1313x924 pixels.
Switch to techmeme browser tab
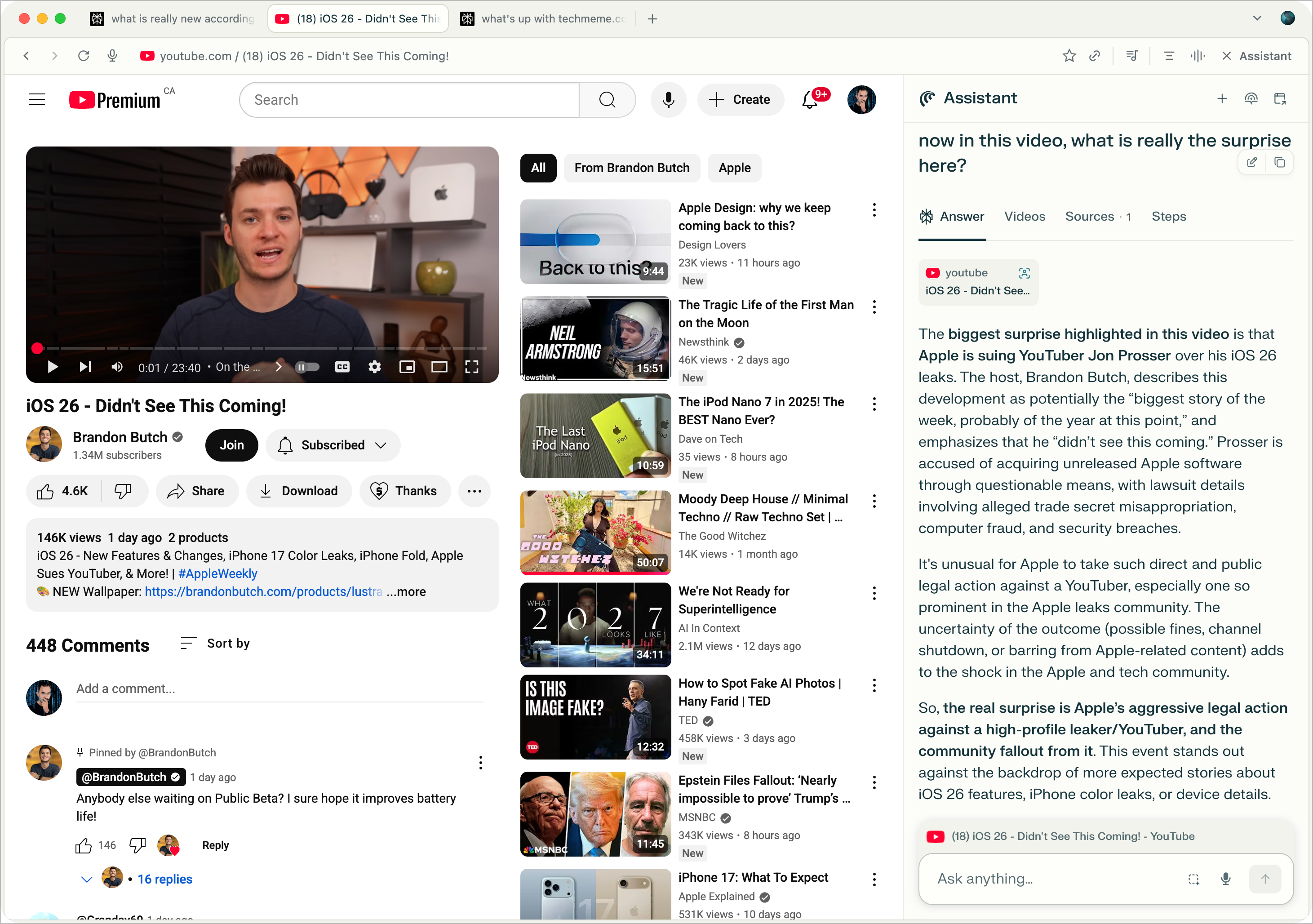[543, 19]
